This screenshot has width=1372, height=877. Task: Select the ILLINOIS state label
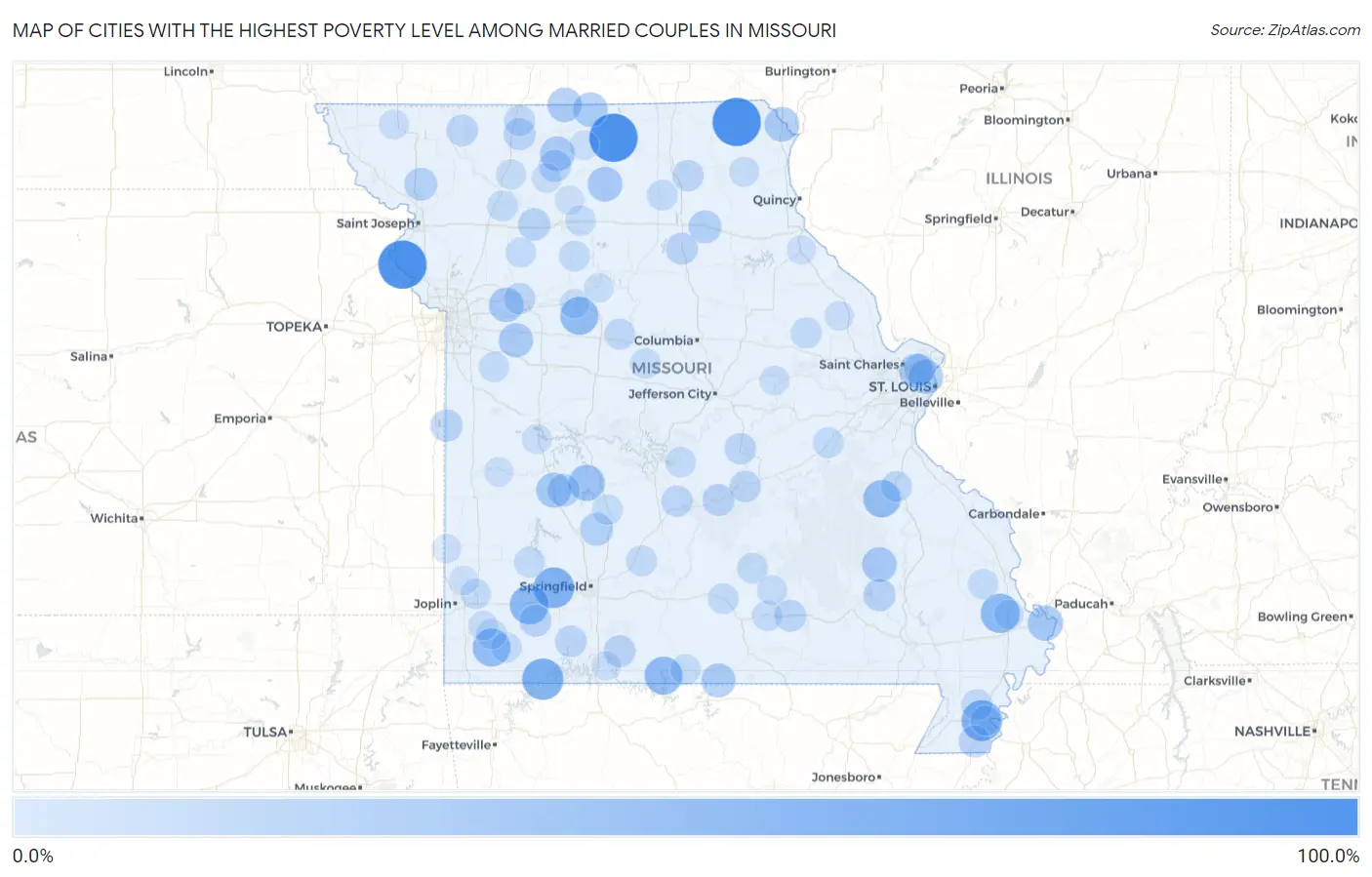pos(1019,179)
